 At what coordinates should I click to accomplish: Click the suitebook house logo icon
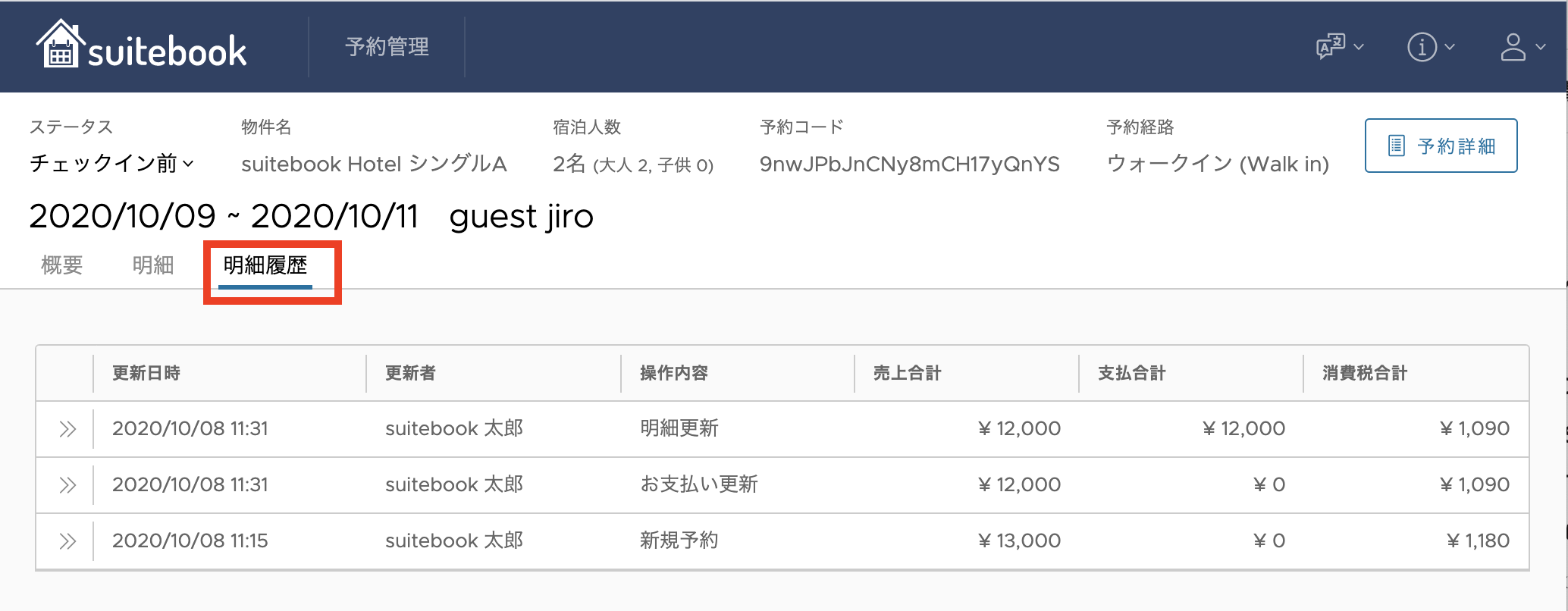[x=61, y=43]
